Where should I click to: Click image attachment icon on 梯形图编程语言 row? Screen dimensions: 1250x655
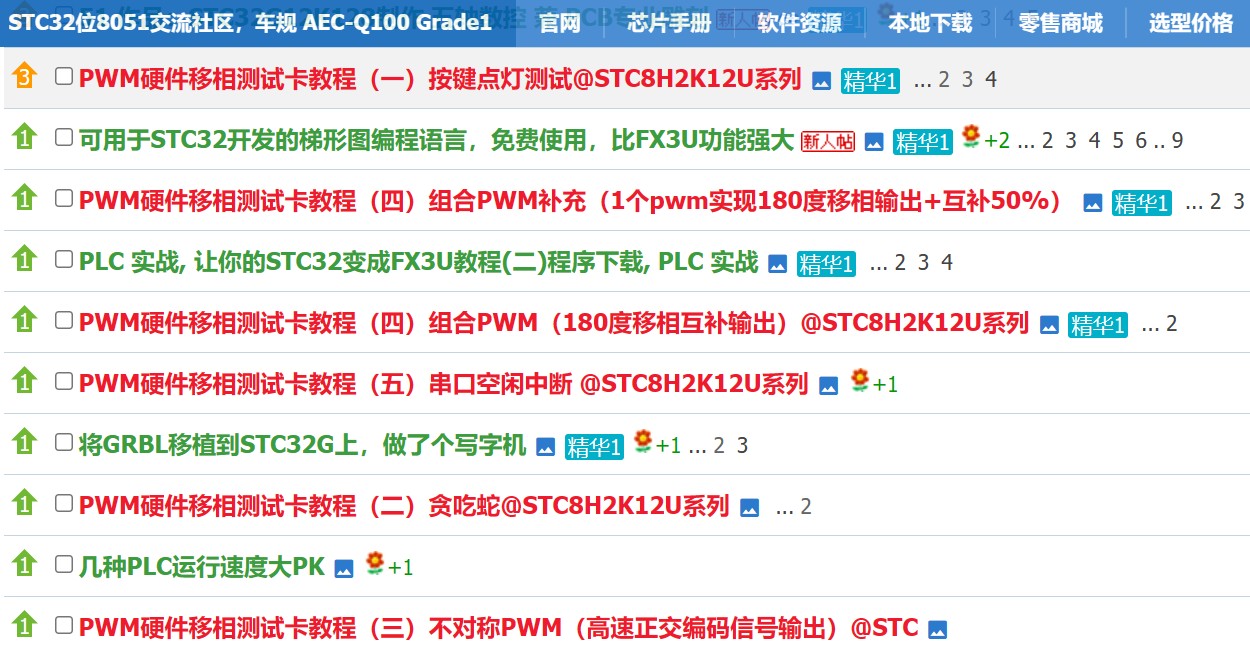[x=874, y=143]
